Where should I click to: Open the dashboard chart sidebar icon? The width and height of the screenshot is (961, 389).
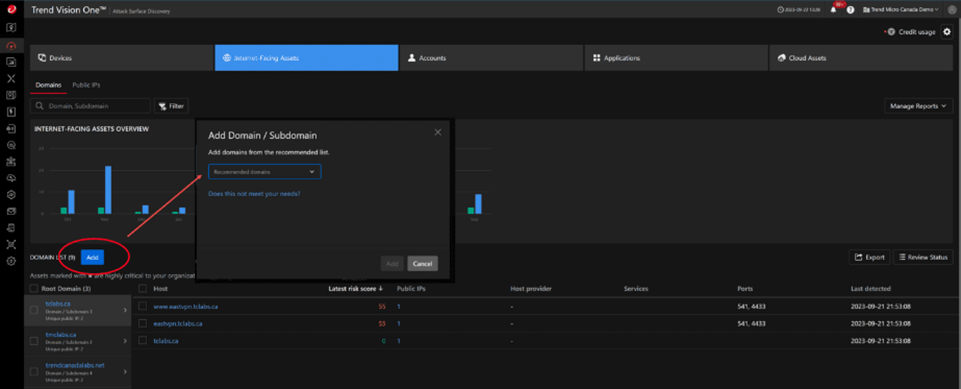[x=11, y=62]
